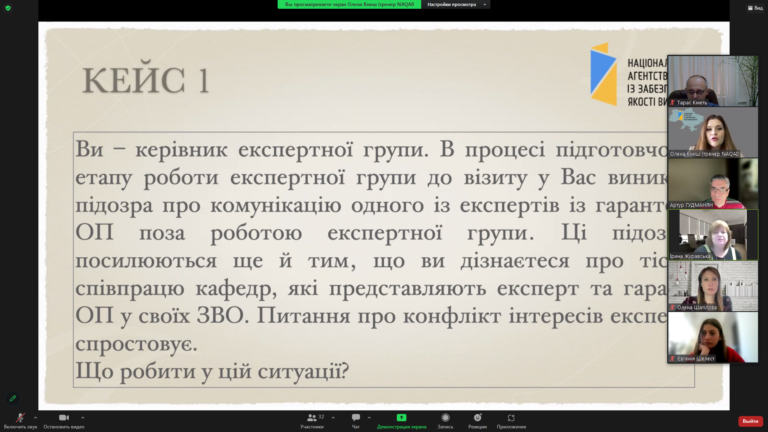
Task: Select Артур Гудманян's video thumbnail
Action: 713,184
